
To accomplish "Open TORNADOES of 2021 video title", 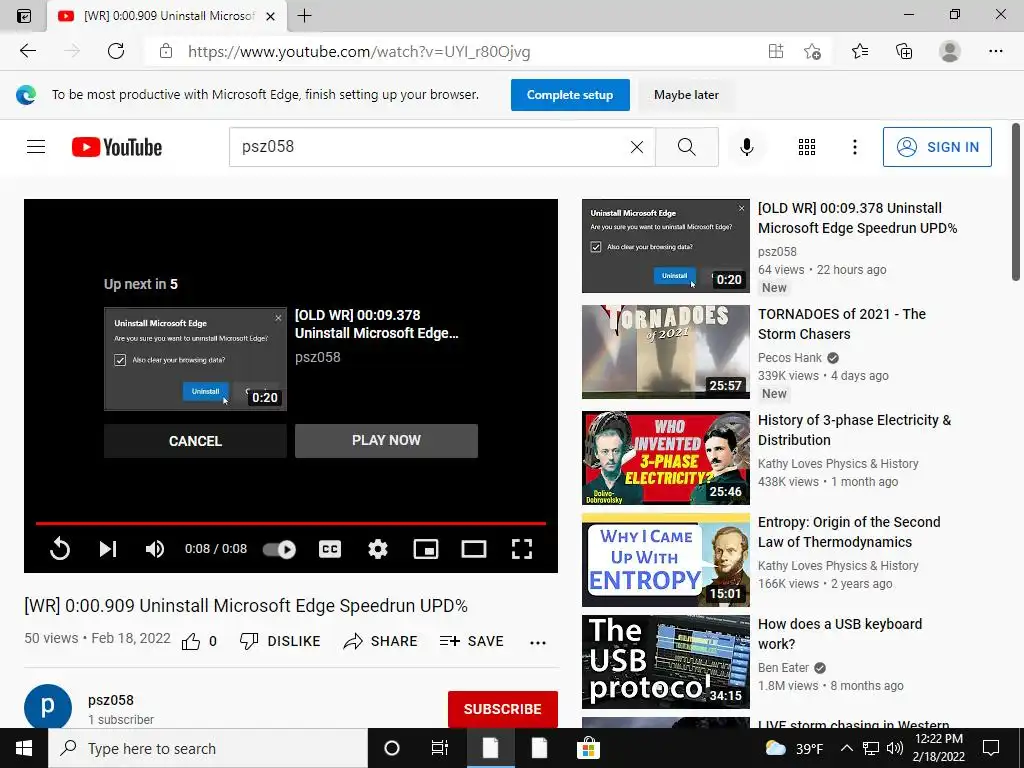I will [x=842, y=324].
